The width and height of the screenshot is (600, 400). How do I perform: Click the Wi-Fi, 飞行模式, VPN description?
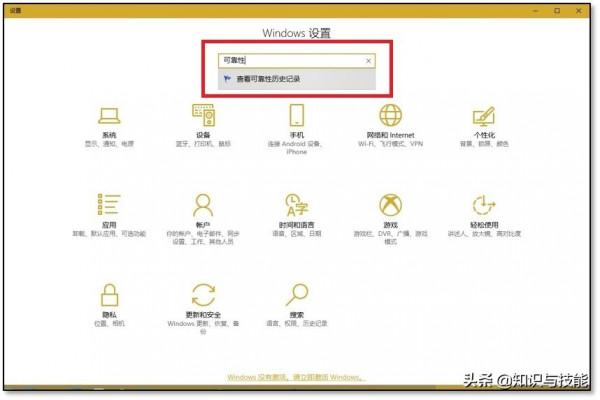pyautogui.click(x=390, y=144)
